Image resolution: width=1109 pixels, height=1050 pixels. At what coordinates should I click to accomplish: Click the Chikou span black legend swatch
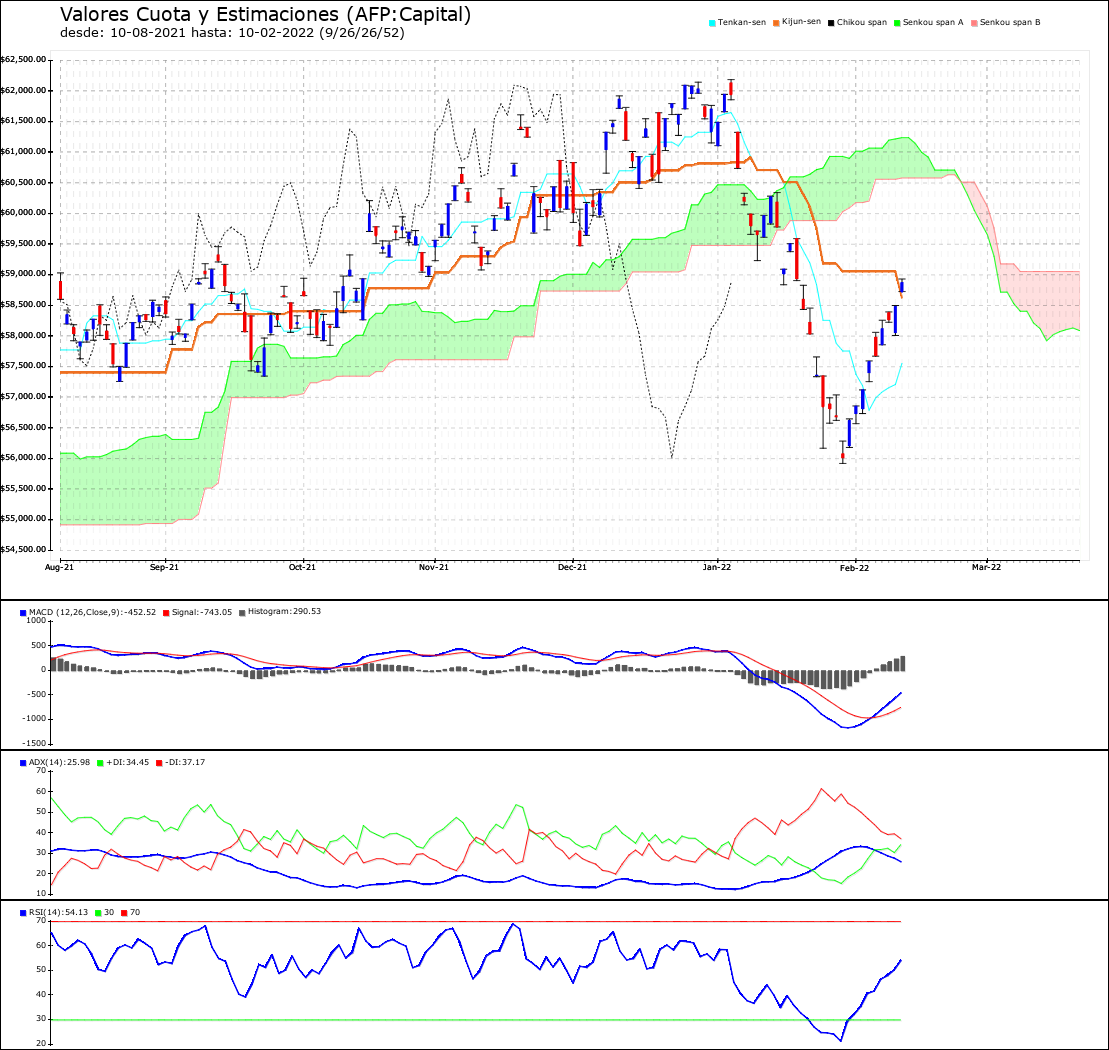coord(831,23)
